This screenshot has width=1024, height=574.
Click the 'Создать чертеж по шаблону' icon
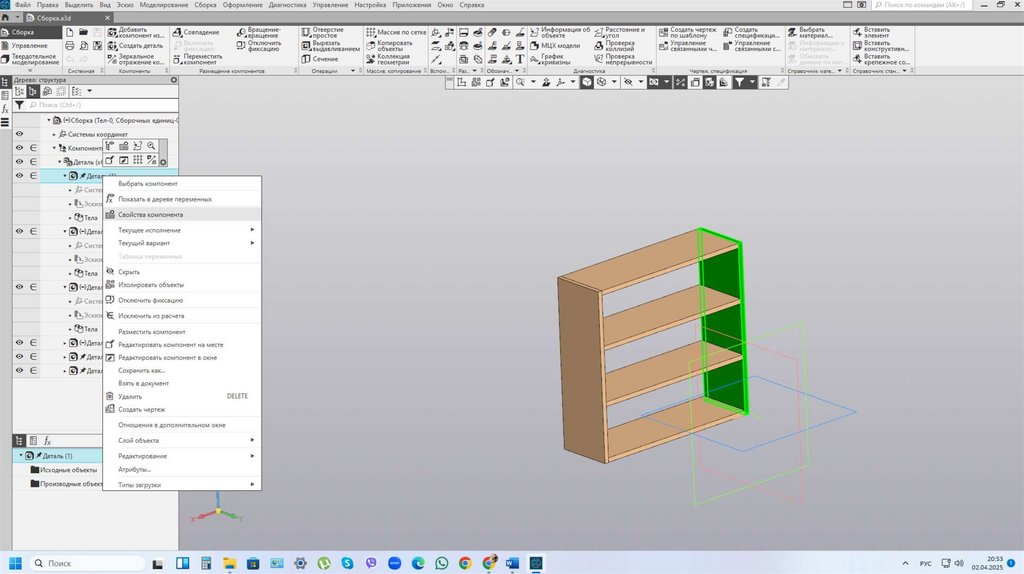coord(663,32)
